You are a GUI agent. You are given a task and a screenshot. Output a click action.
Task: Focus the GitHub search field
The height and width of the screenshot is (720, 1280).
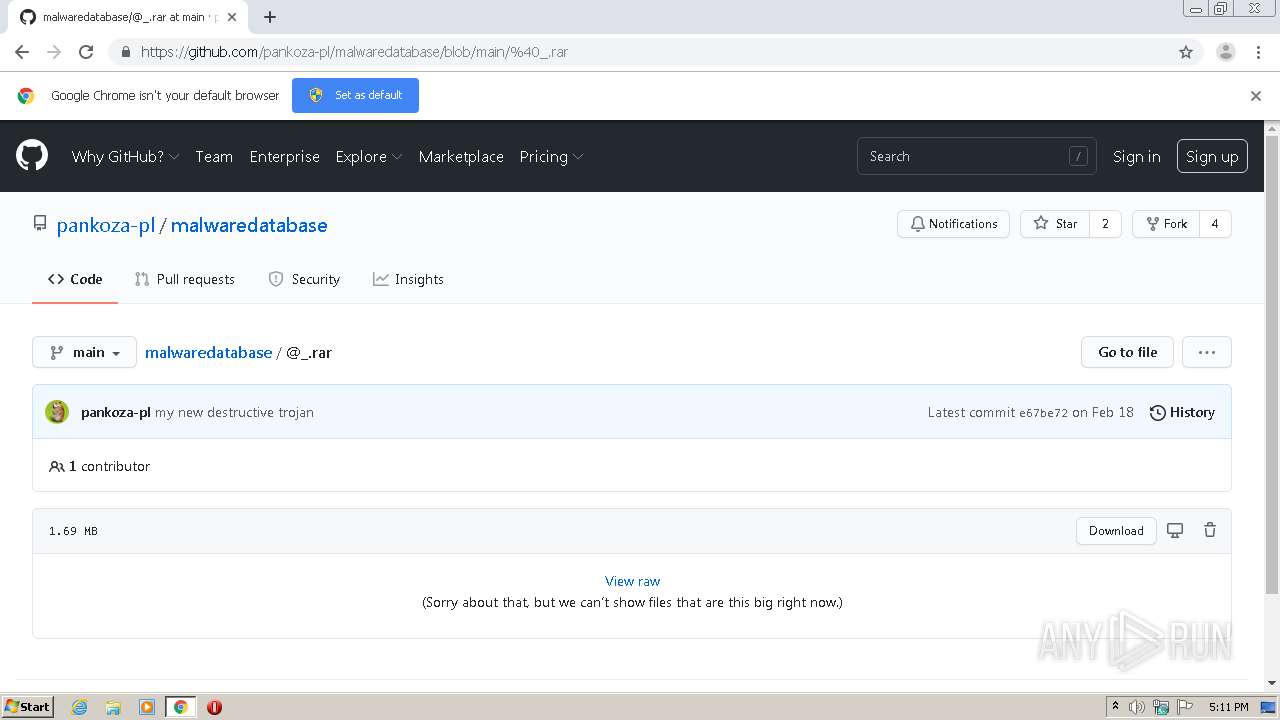pos(976,156)
